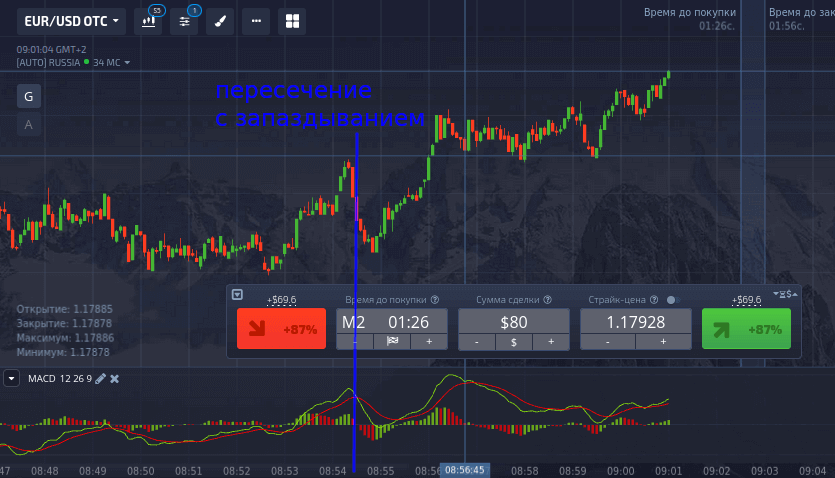Edit MACD indicator with pencil icon
835x478 pixels.
(x=100, y=378)
